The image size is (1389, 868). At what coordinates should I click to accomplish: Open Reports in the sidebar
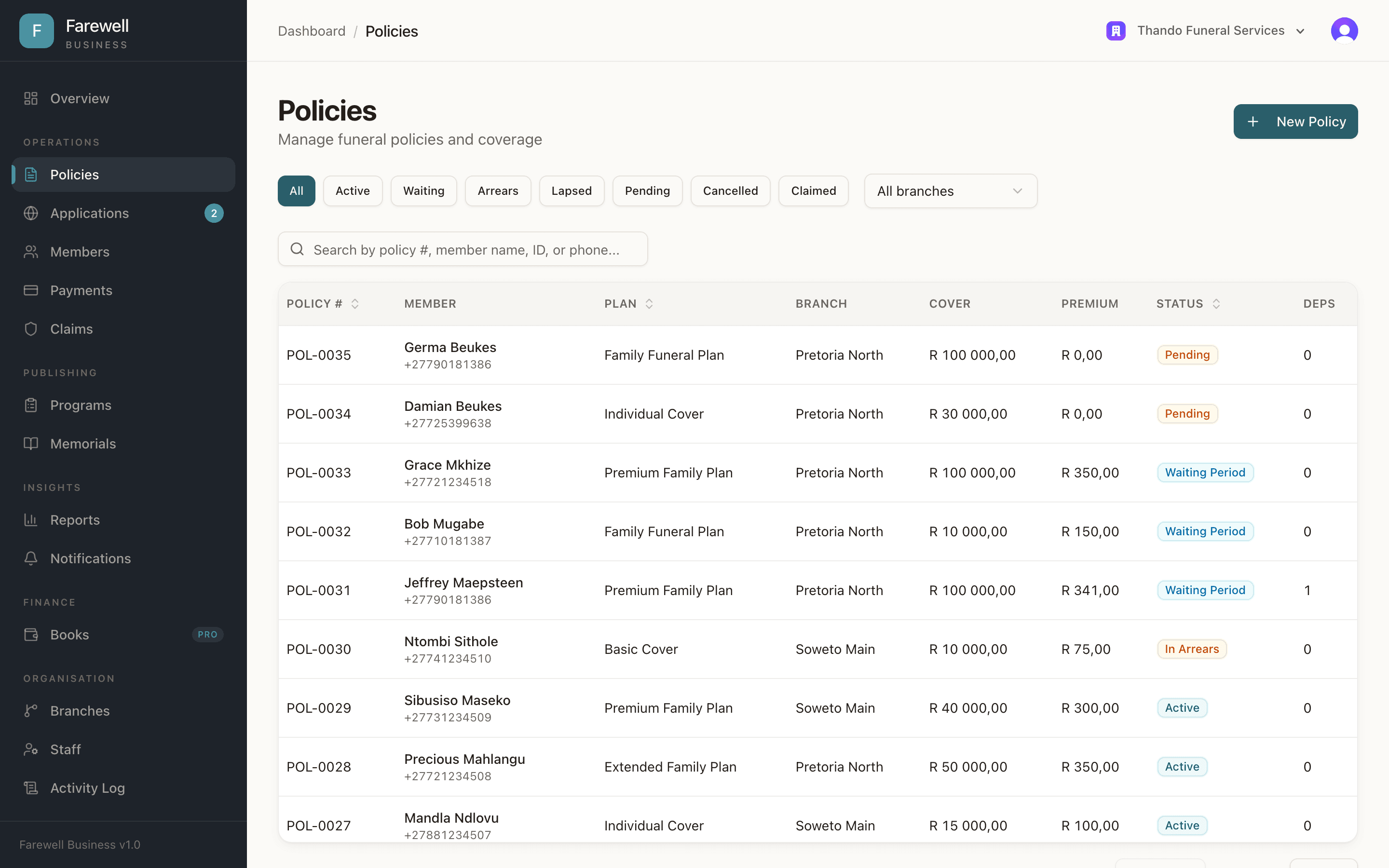[x=123, y=519]
